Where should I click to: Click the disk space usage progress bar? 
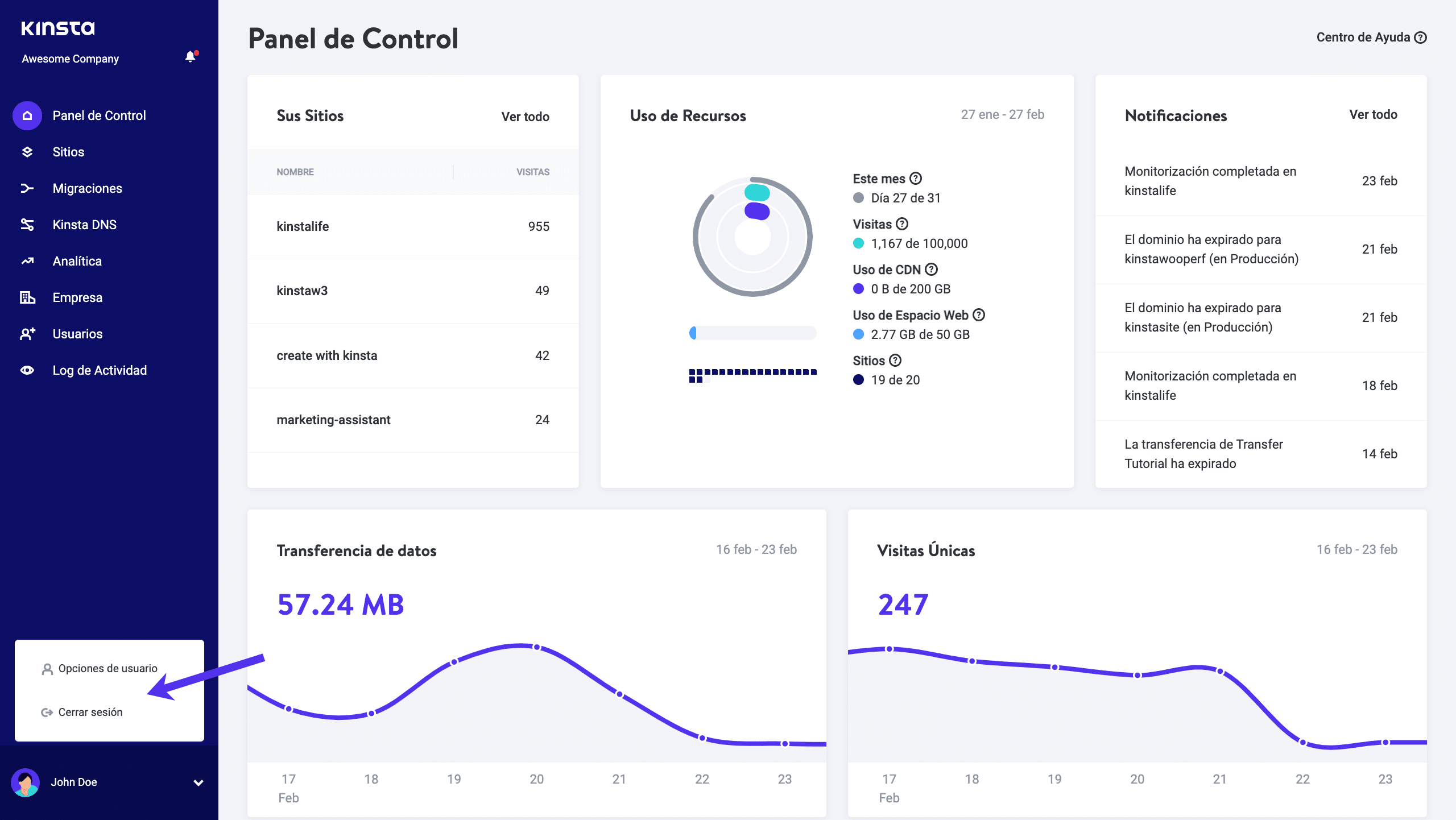[752, 333]
